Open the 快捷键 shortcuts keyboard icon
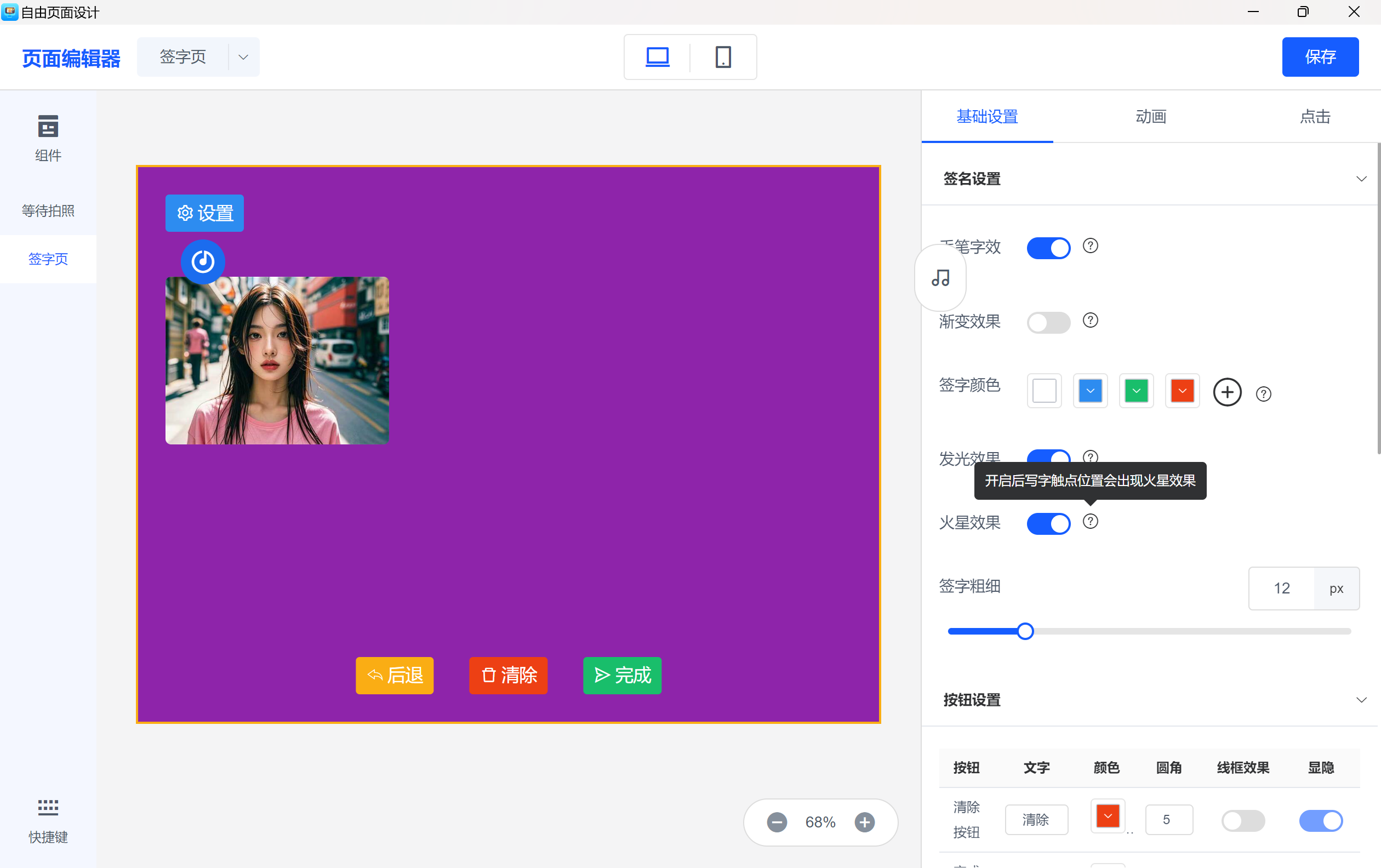This screenshot has width=1381, height=868. (x=48, y=807)
